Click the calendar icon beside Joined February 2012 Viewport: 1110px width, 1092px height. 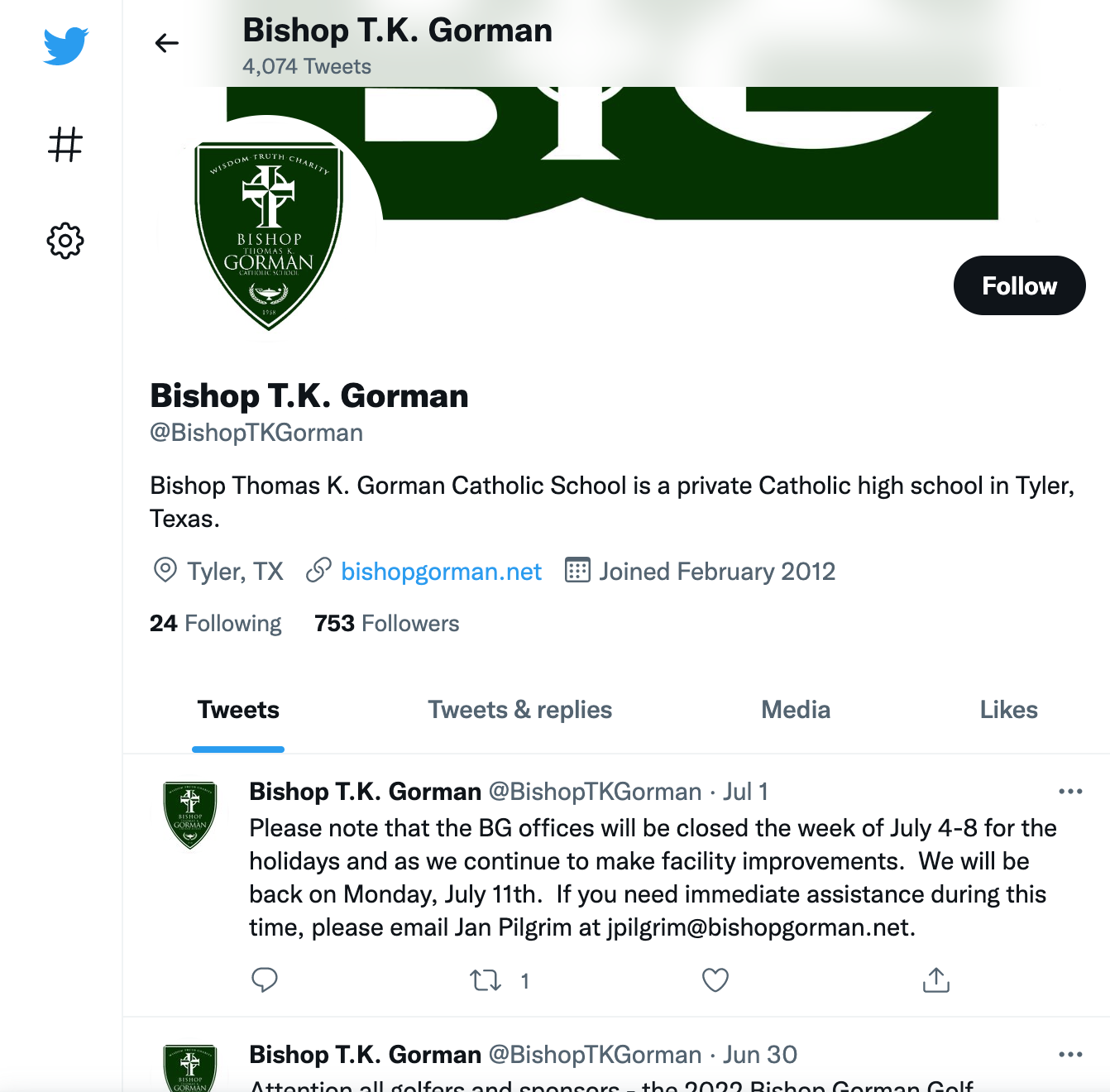(579, 571)
